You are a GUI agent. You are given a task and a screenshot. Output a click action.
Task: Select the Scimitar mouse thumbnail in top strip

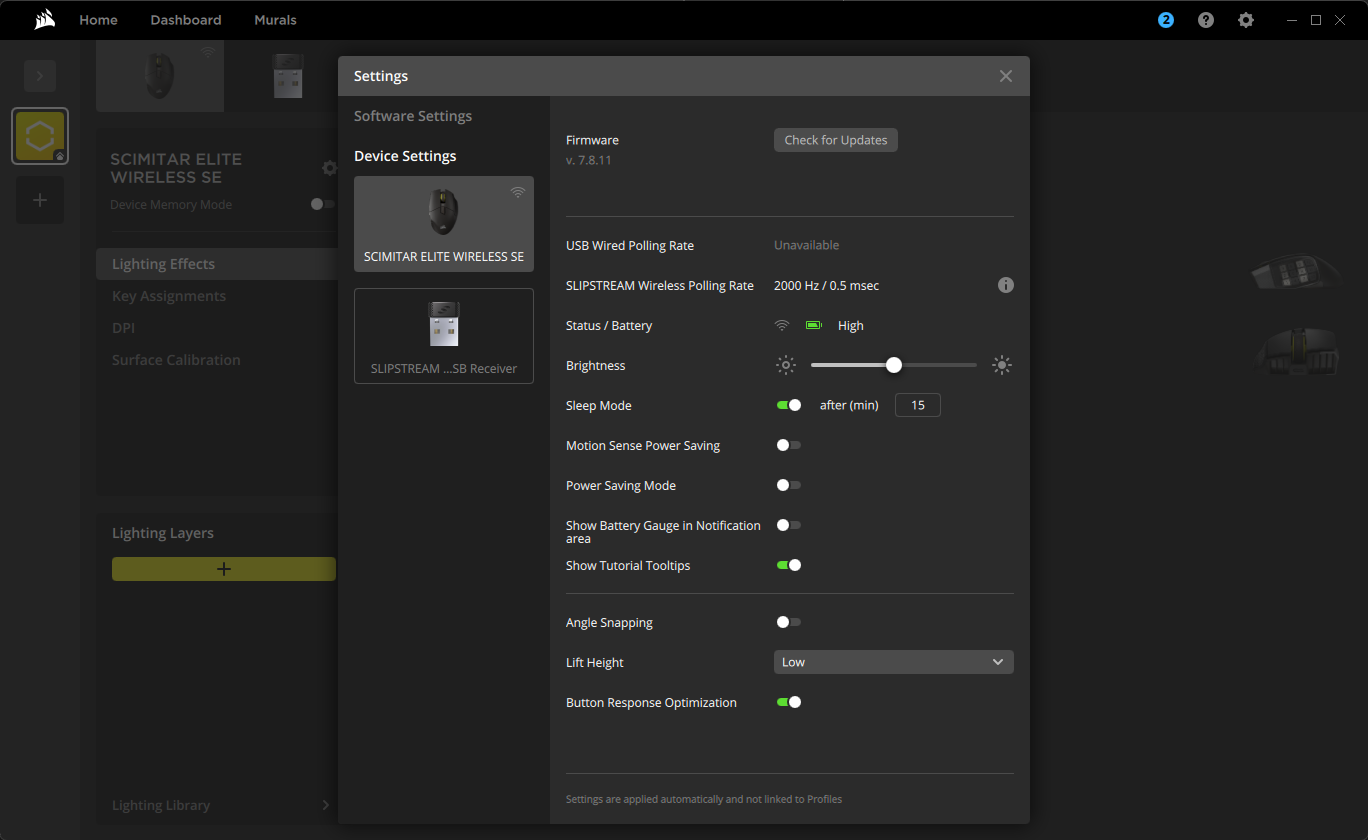click(x=160, y=76)
